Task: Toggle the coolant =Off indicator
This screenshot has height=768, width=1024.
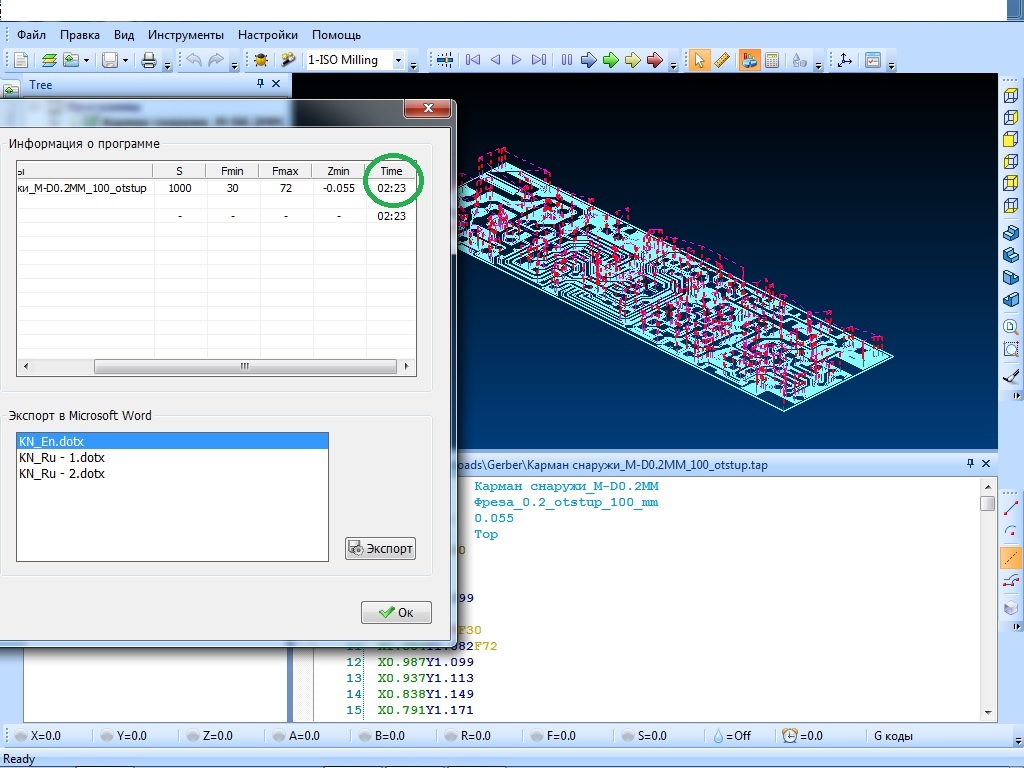Action: tap(731, 735)
